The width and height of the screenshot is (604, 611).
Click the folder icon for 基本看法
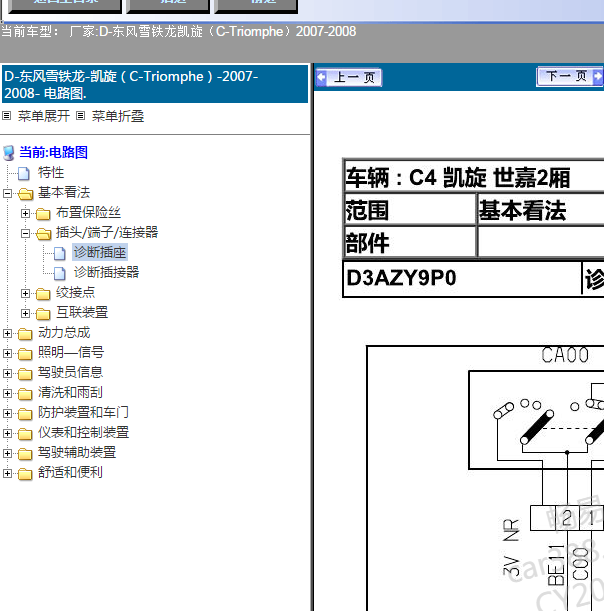(x=25, y=193)
